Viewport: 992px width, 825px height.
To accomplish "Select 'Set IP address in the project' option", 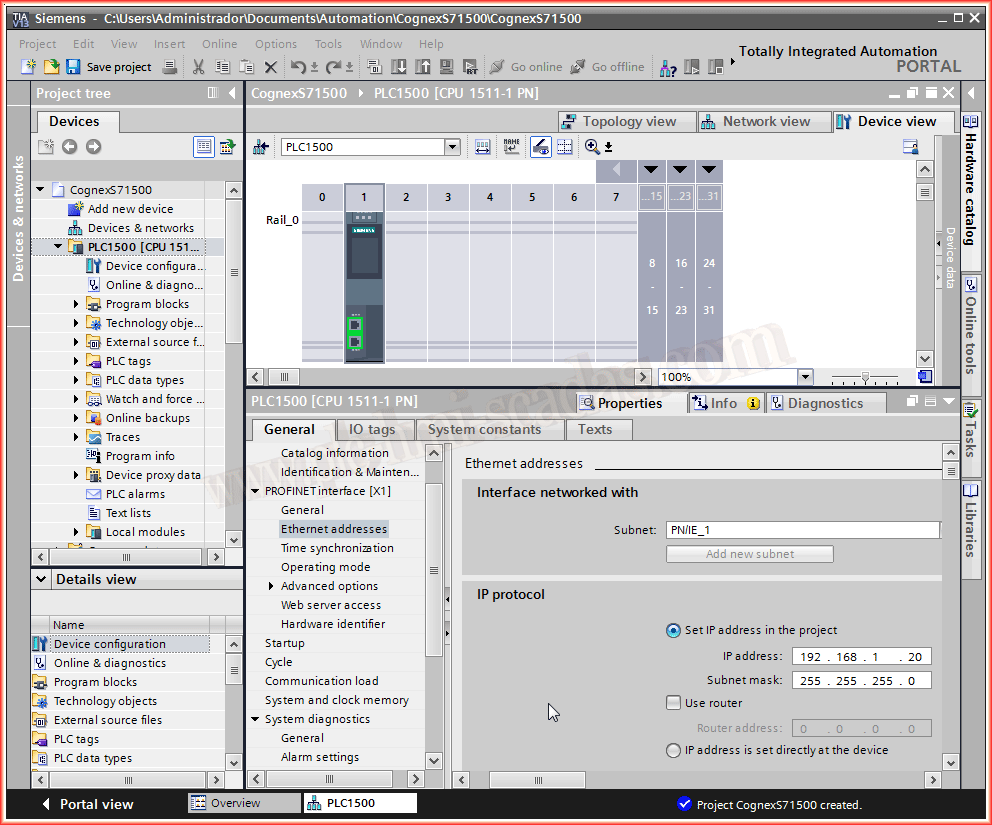I will 673,630.
